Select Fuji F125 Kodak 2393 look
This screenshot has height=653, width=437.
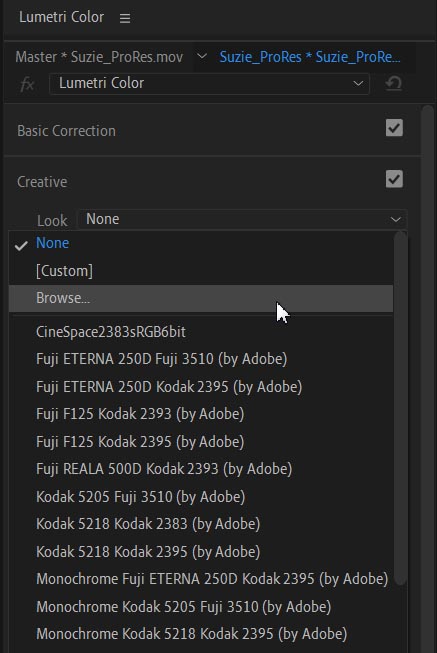click(x=201, y=414)
